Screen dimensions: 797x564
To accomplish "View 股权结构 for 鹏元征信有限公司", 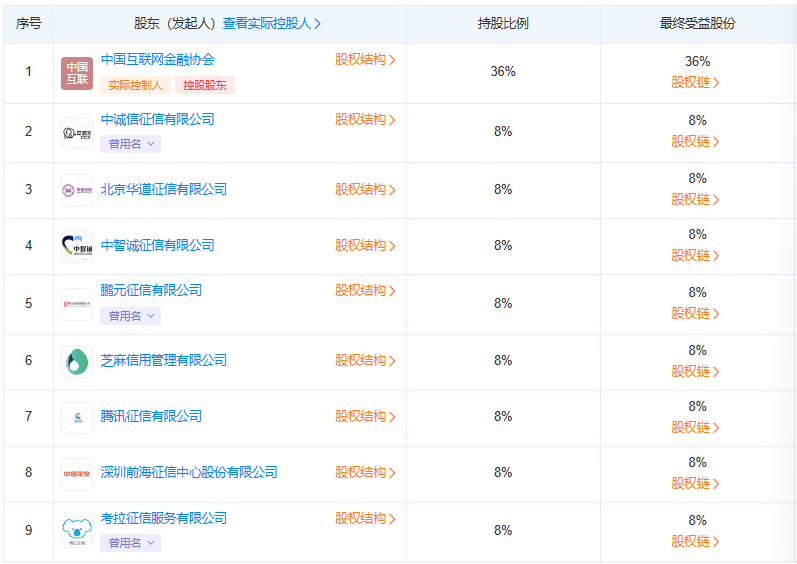I will coord(365,290).
